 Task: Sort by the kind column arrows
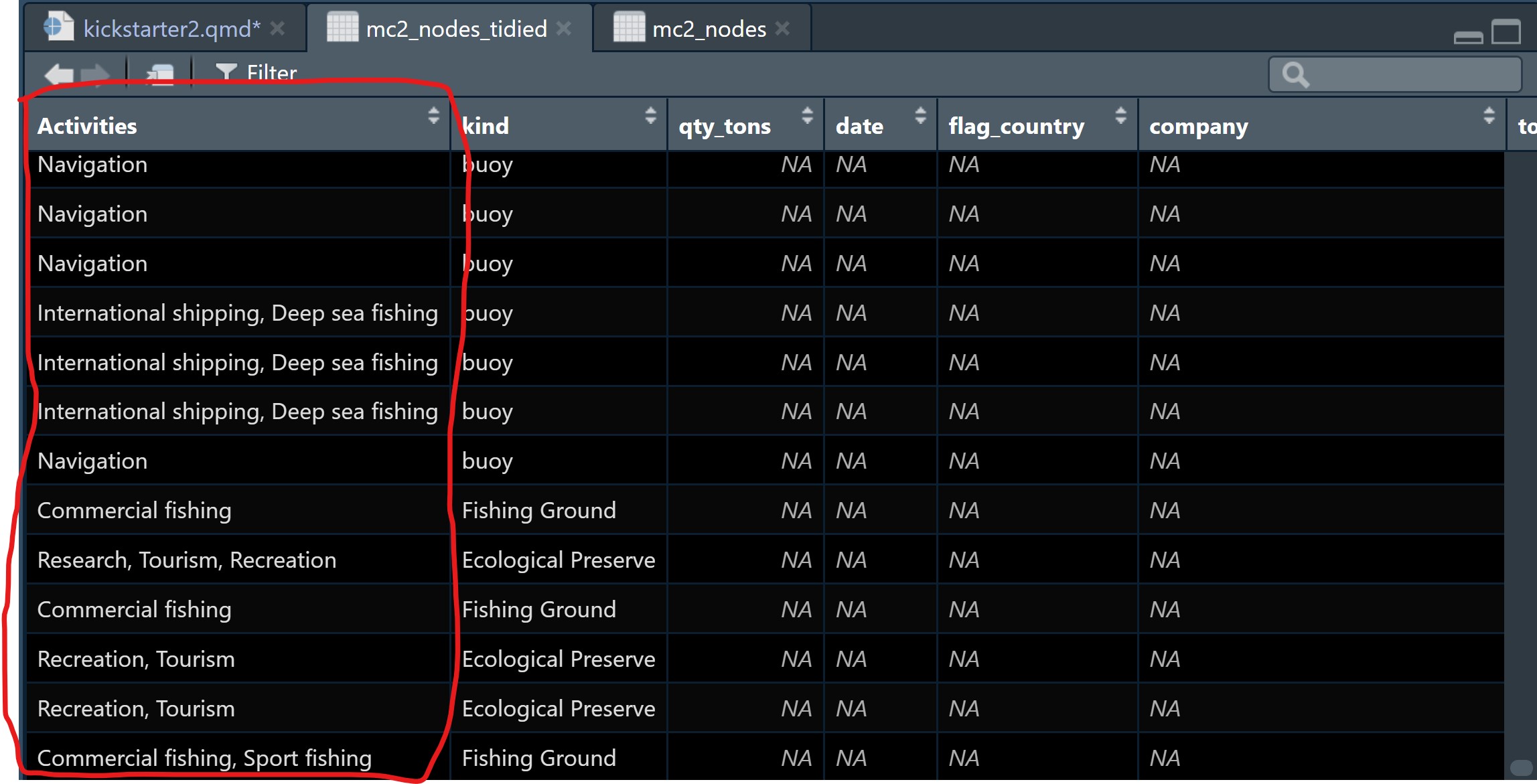pyautogui.click(x=650, y=115)
